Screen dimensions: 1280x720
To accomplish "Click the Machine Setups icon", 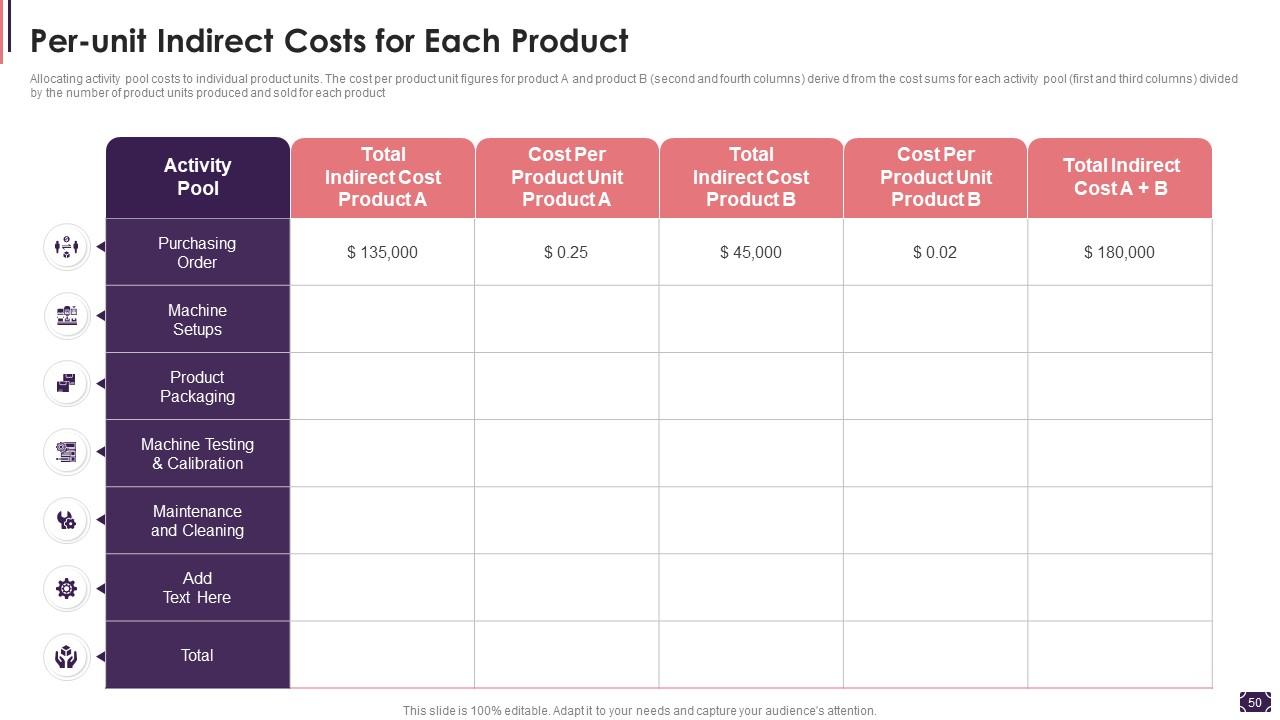I will 67,316.
